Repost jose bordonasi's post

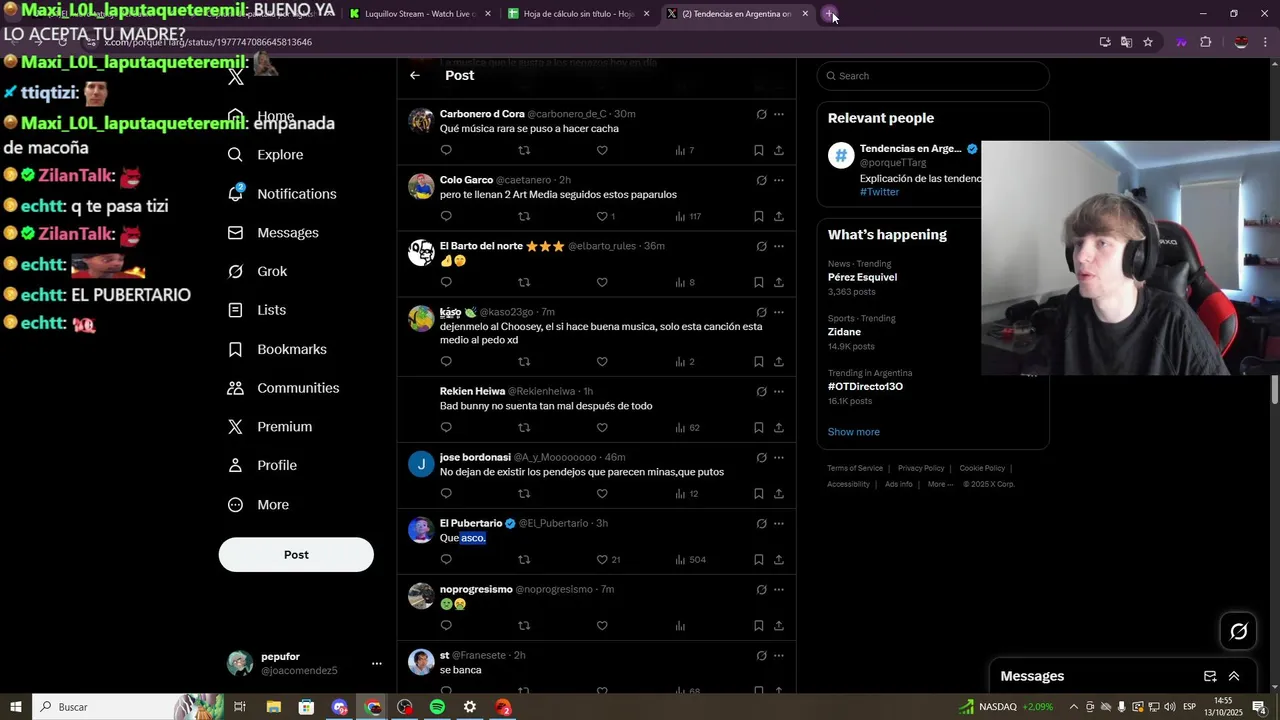coord(524,493)
